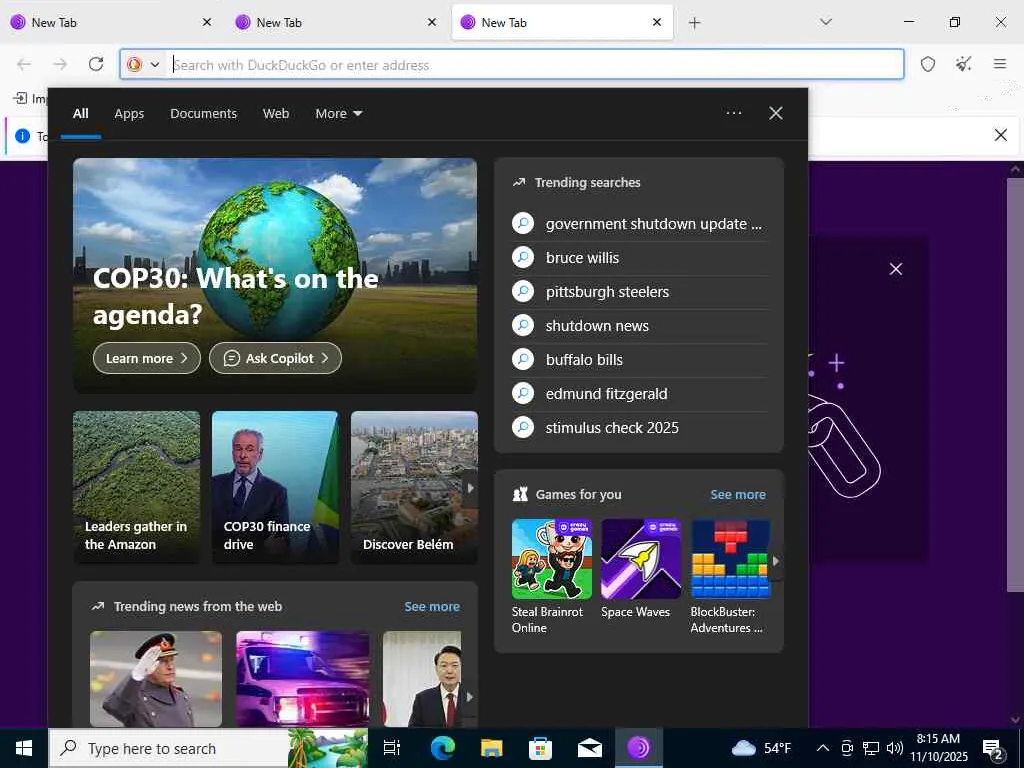Go back using the back arrow
1024x768 pixels.
coord(24,64)
